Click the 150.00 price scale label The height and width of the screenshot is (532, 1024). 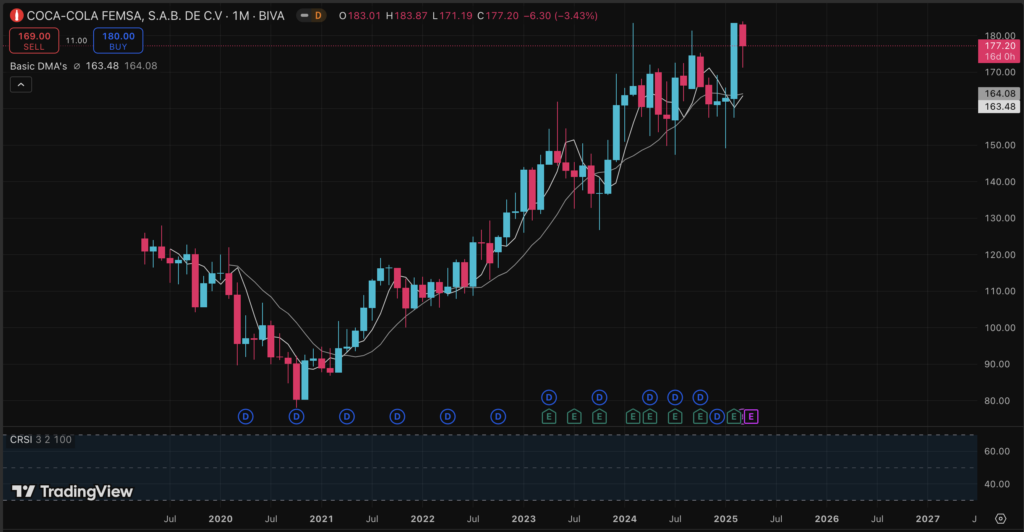(x=1000, y=145)
